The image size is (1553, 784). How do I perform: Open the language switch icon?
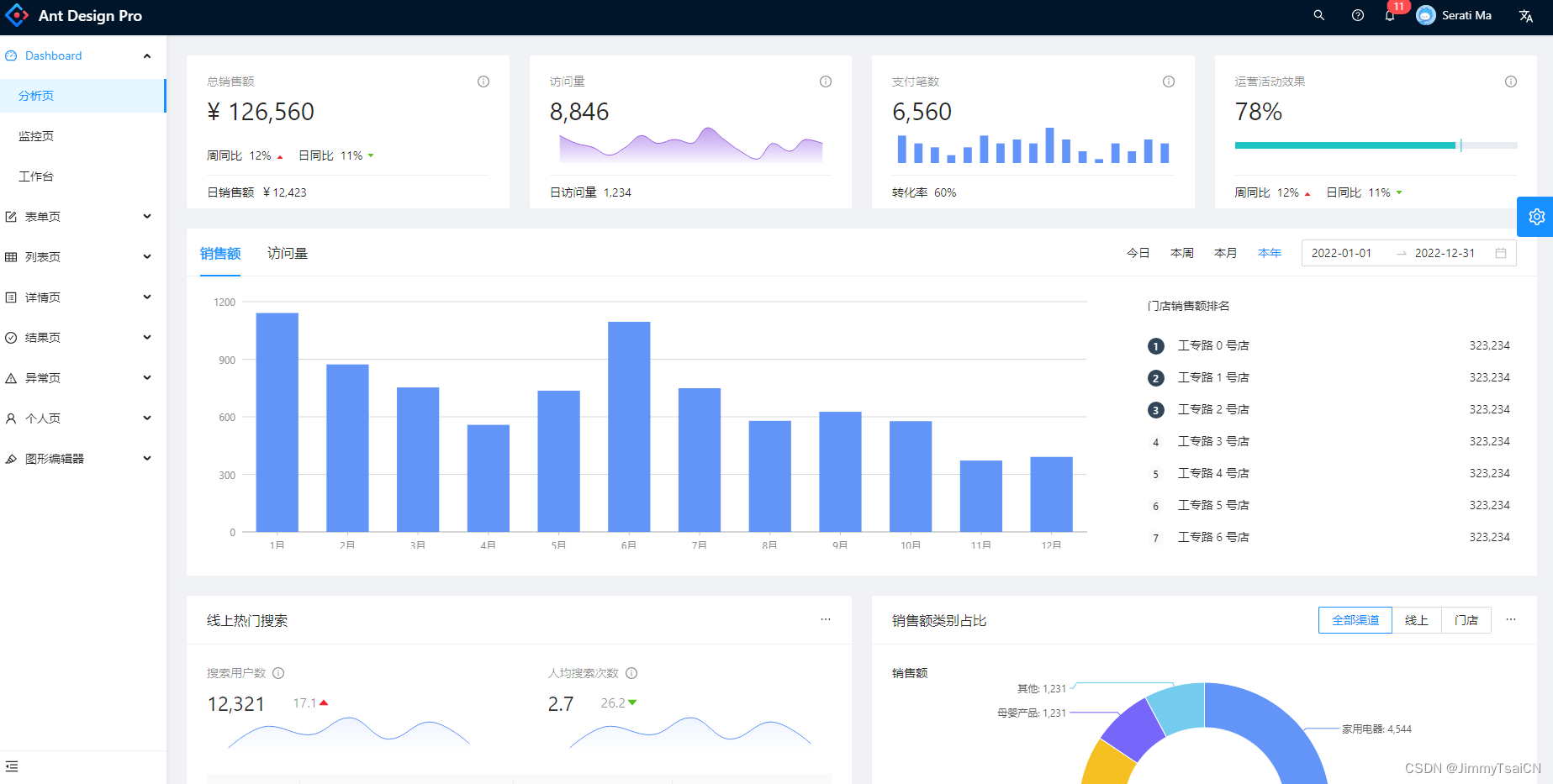(x=1526, y=16)
